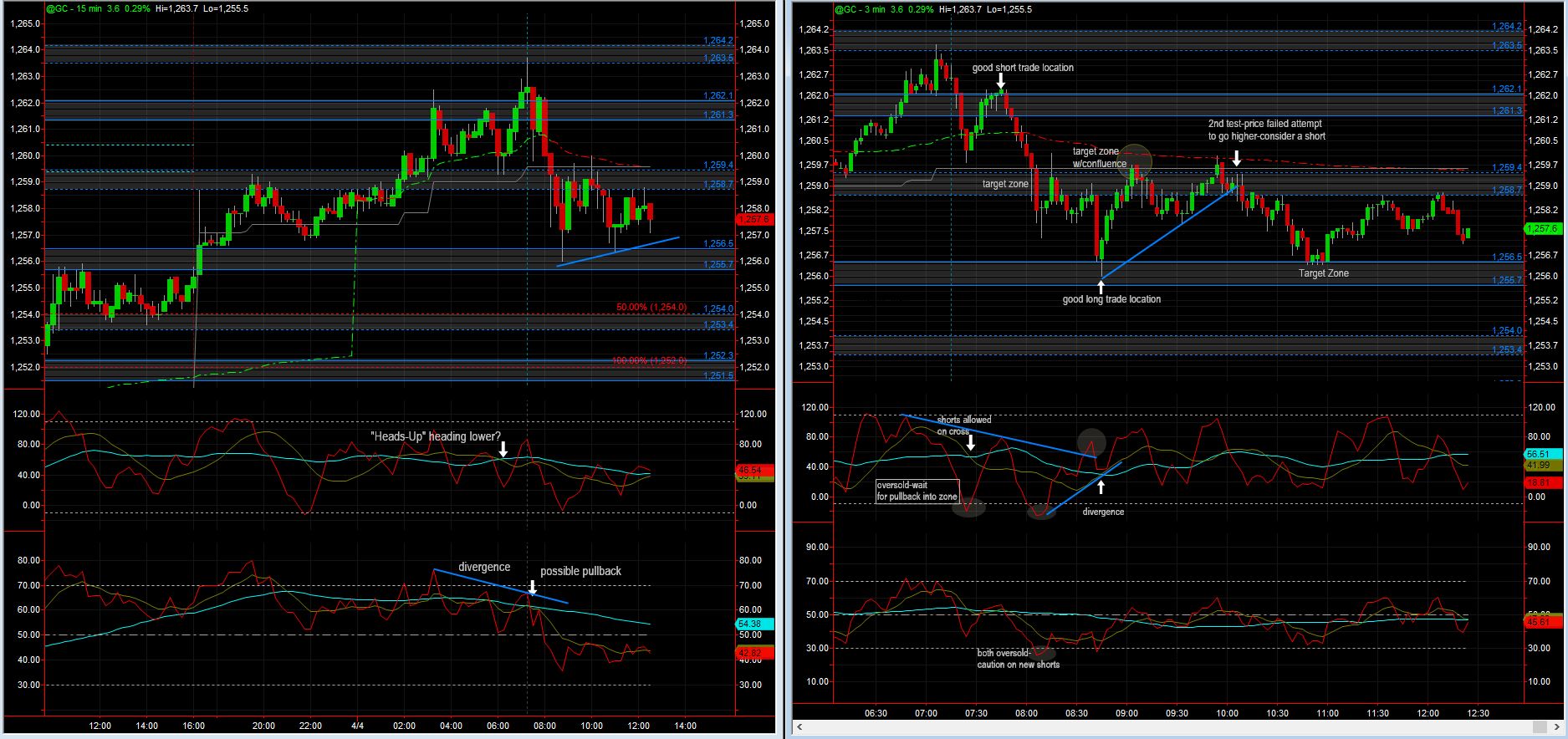Click the green 1,257.6 last-price tag, 3 min chart
This screenshot has height=739, width=1568.
pos(1543,228)
